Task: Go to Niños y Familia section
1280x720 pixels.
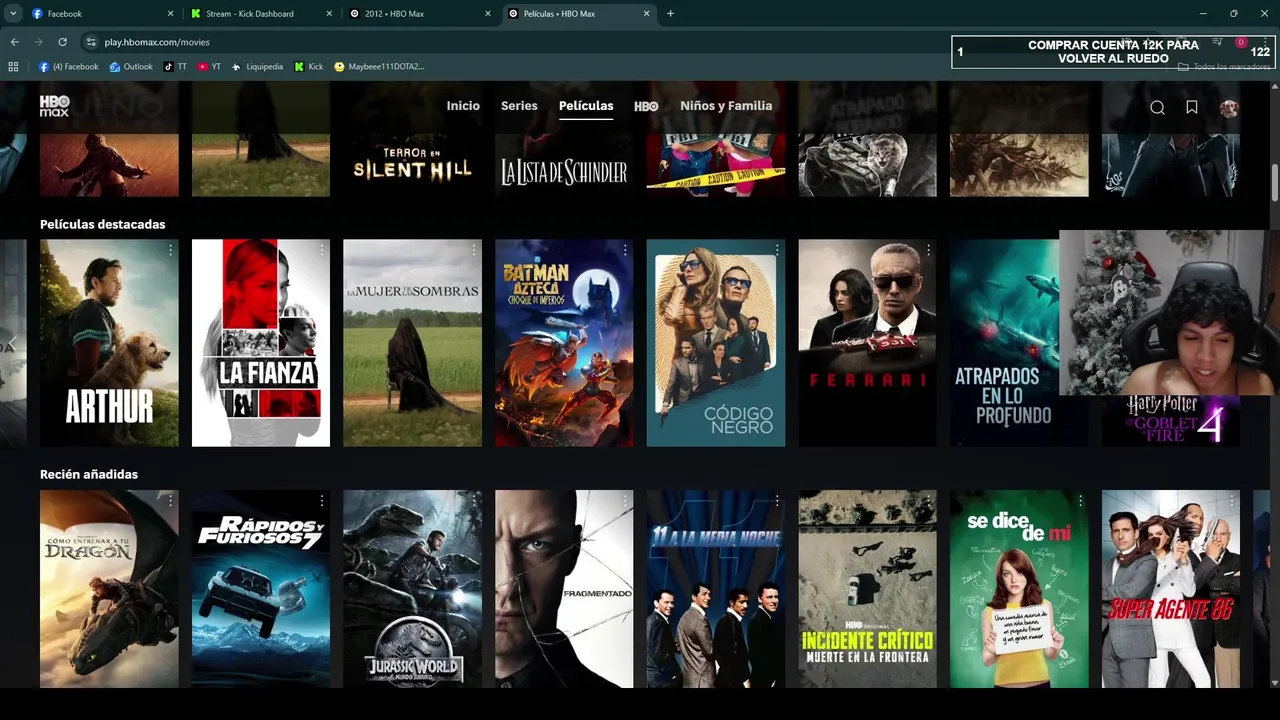Action: pyautogui.click(x=726, y=106)
